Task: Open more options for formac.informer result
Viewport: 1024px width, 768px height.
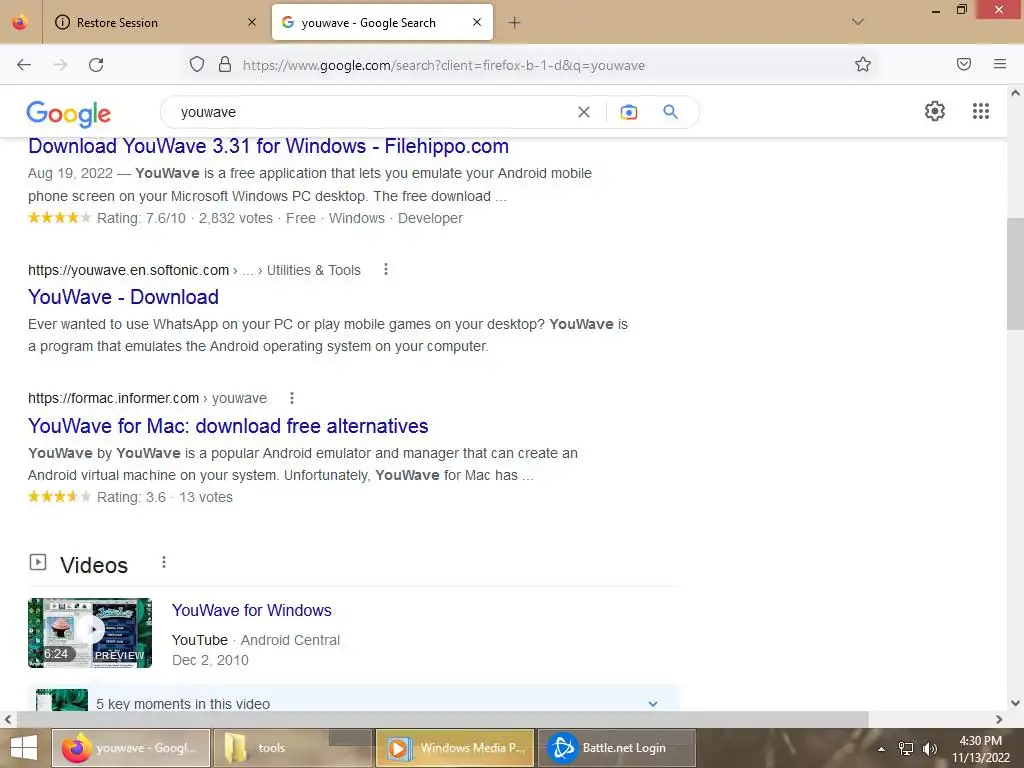Action: pyautogui.click(x=292, y=398)
